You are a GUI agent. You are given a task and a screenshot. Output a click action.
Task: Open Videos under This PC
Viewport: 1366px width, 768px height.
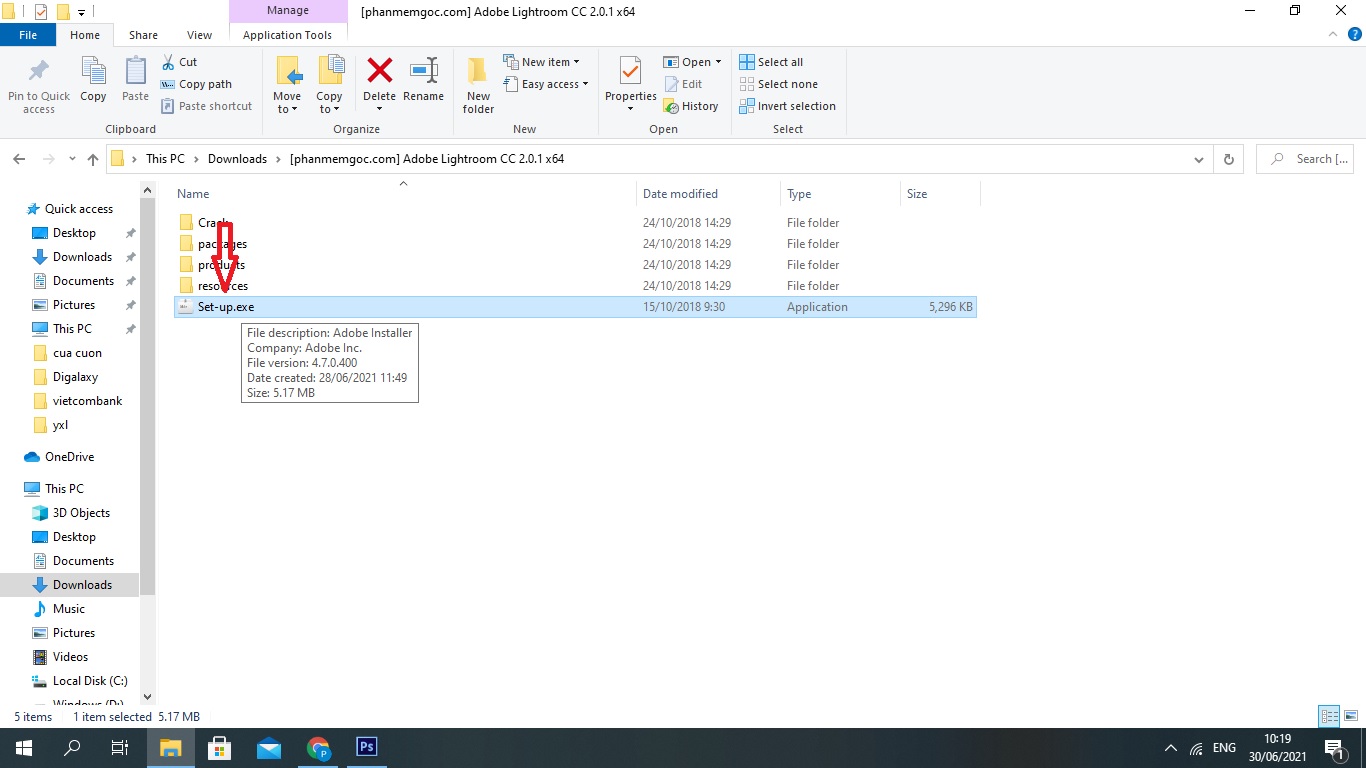(70, 657)
